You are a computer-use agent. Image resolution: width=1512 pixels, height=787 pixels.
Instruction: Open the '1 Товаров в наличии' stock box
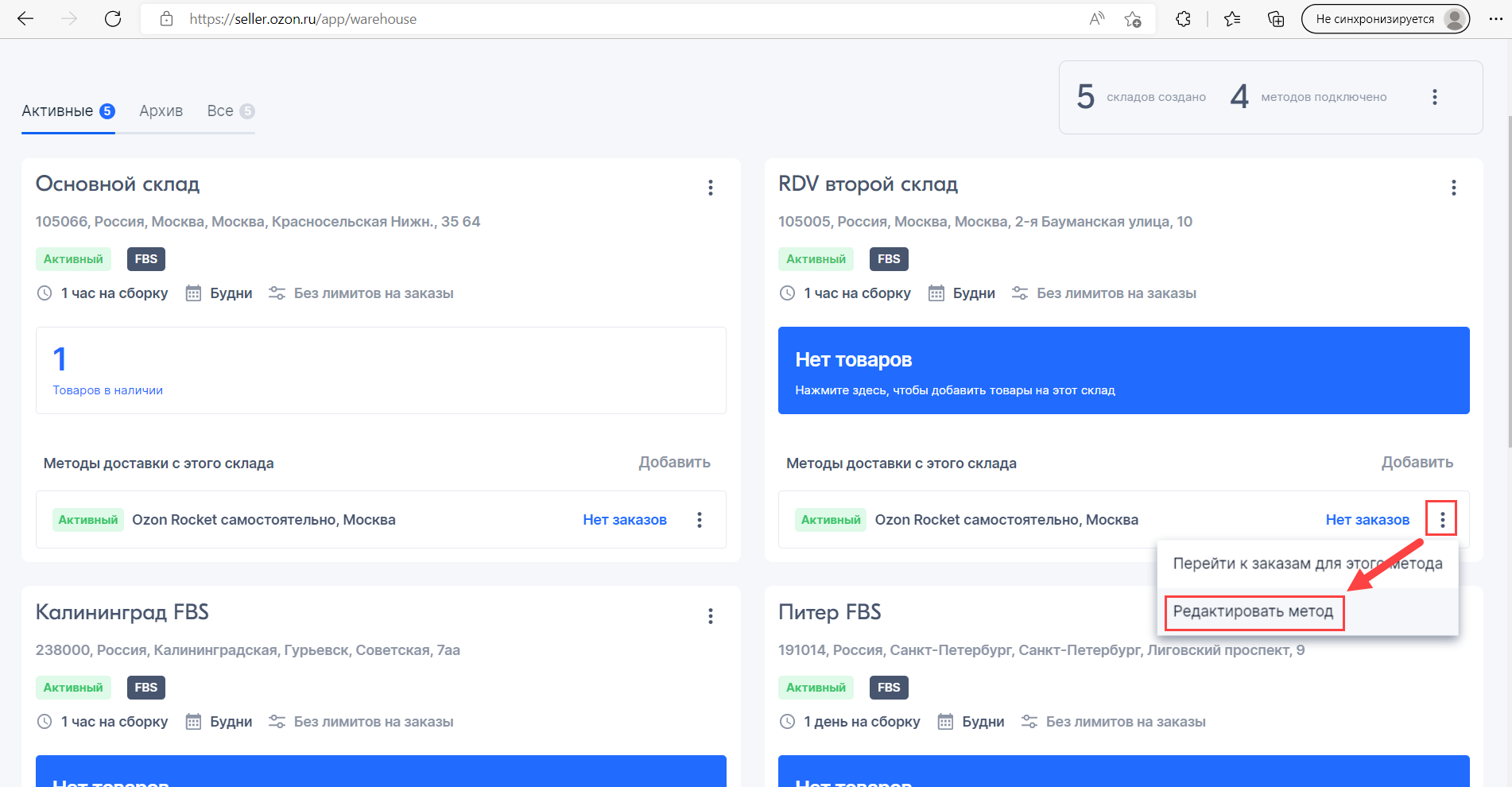381,370
